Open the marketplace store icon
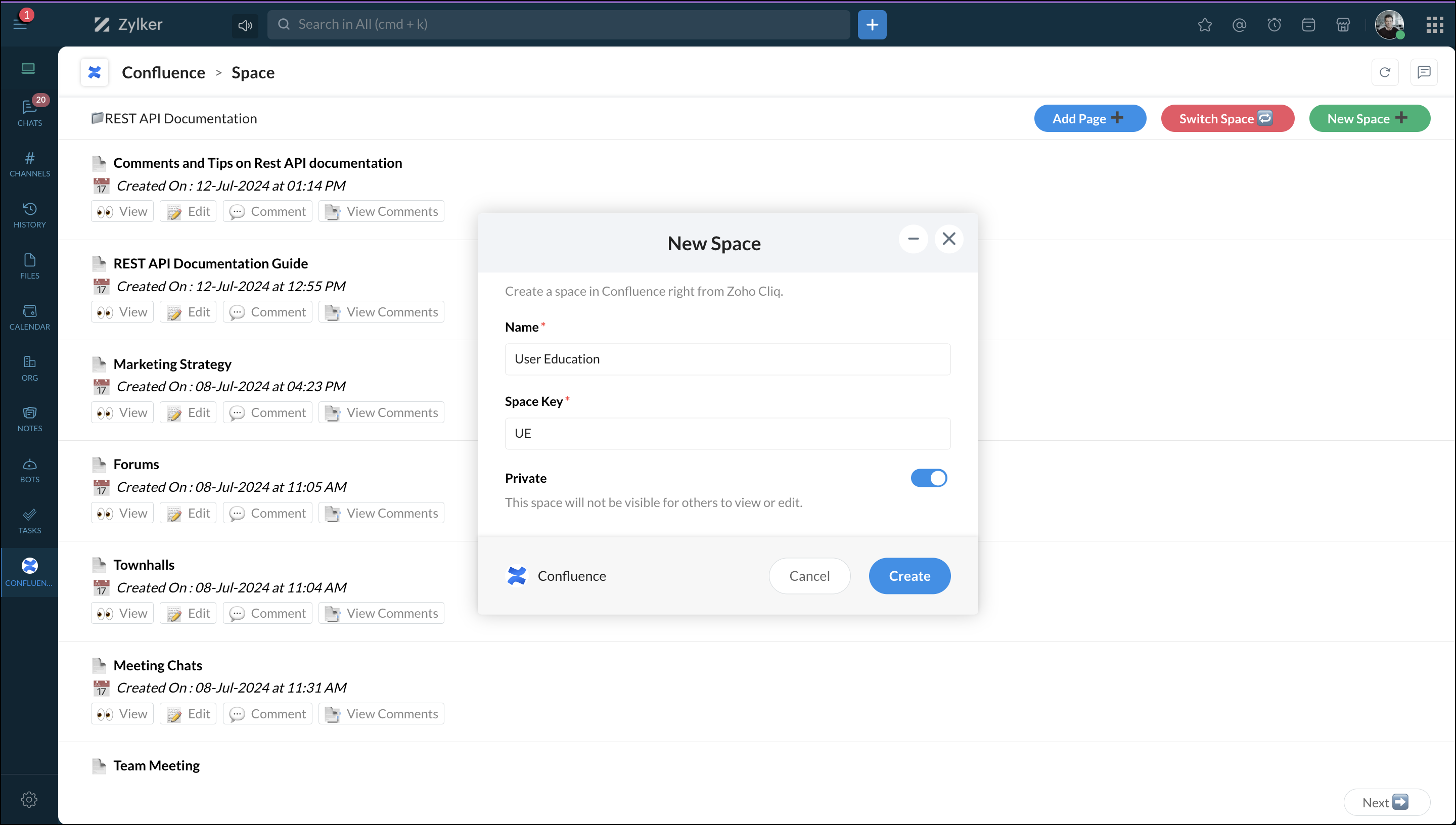 click(x=1343, y=25)
